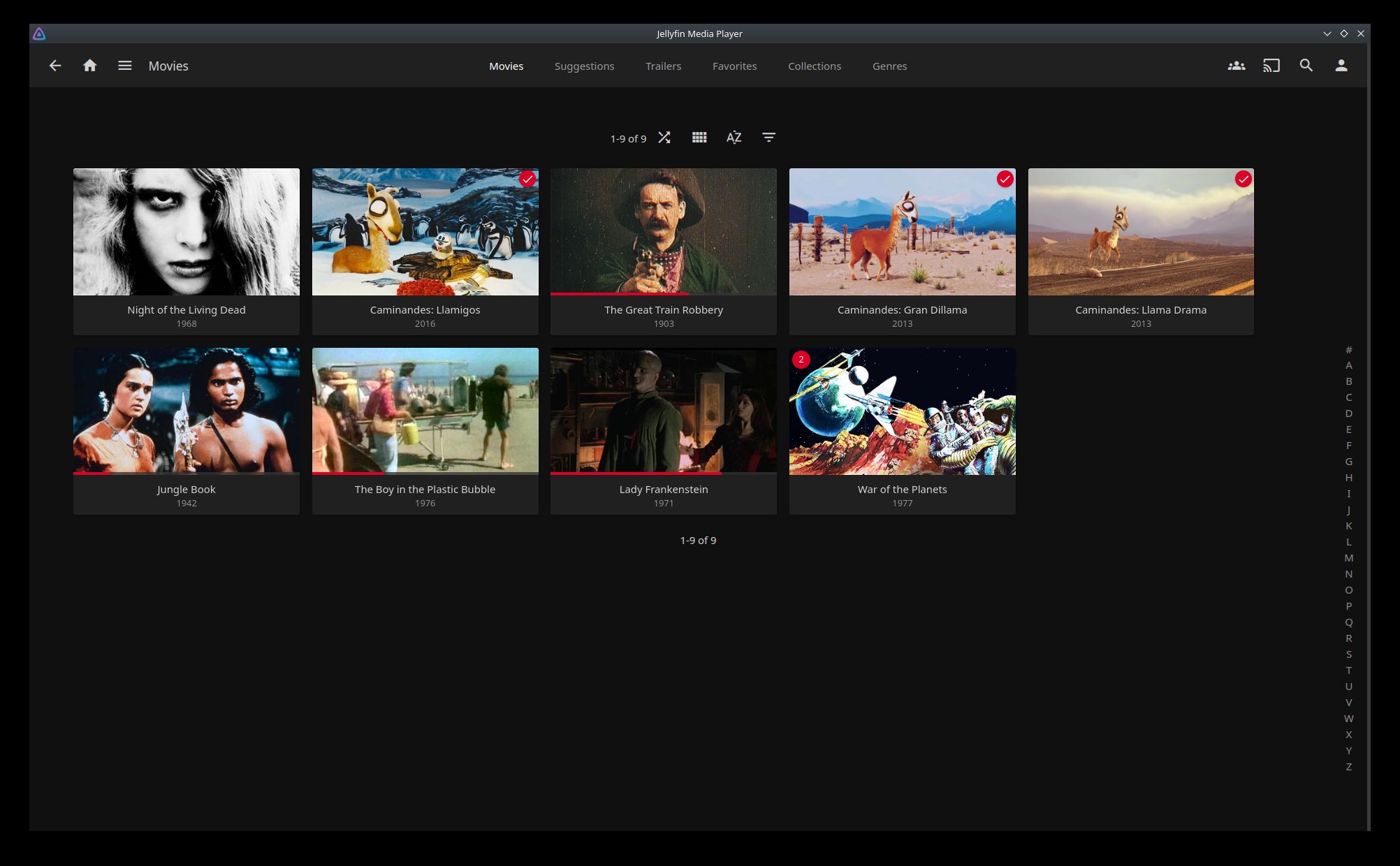1400x866 pixels.
Task: Click The Boy in the Plastic Bubble progress bar
Action: [x=425, y=474]
